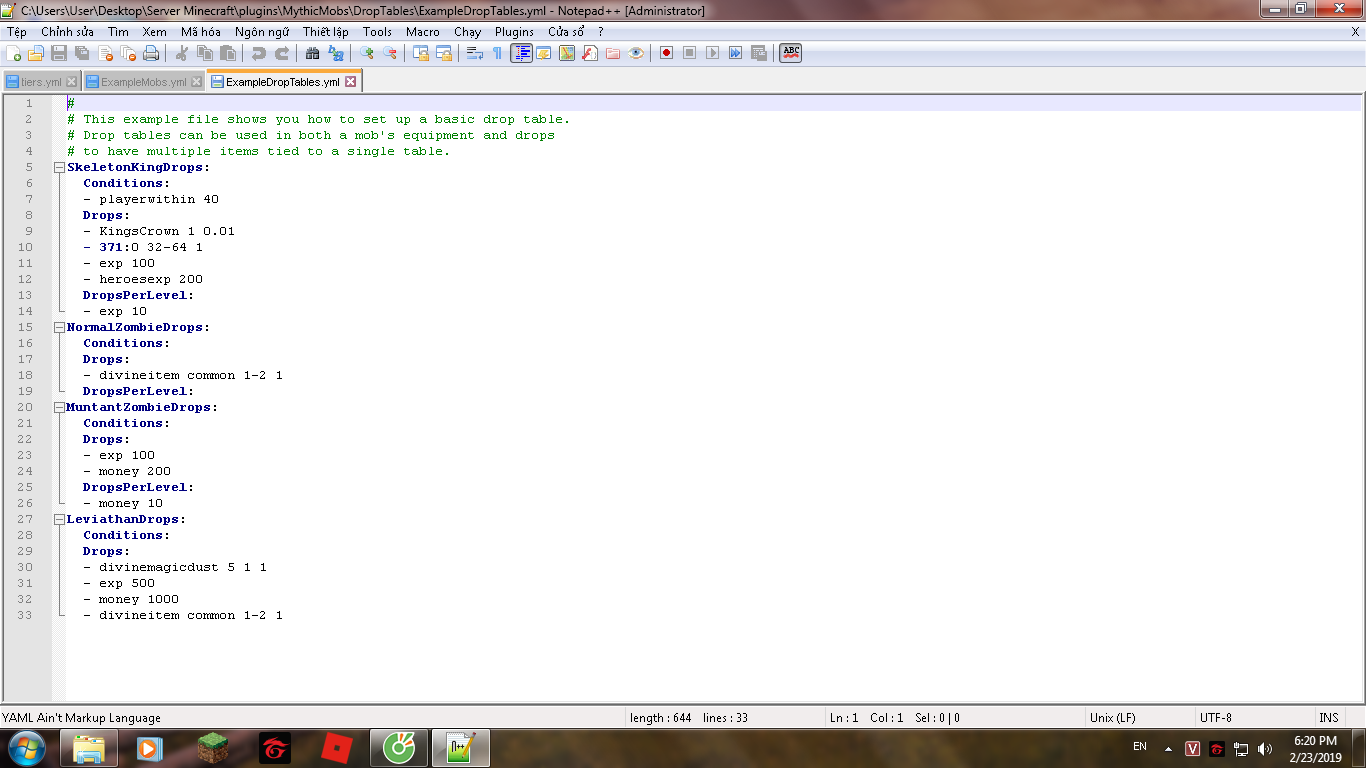Collapse the LeviathanDrops fold marker
The height and width of the screenshot is (768, 1366).
point(59,520)
